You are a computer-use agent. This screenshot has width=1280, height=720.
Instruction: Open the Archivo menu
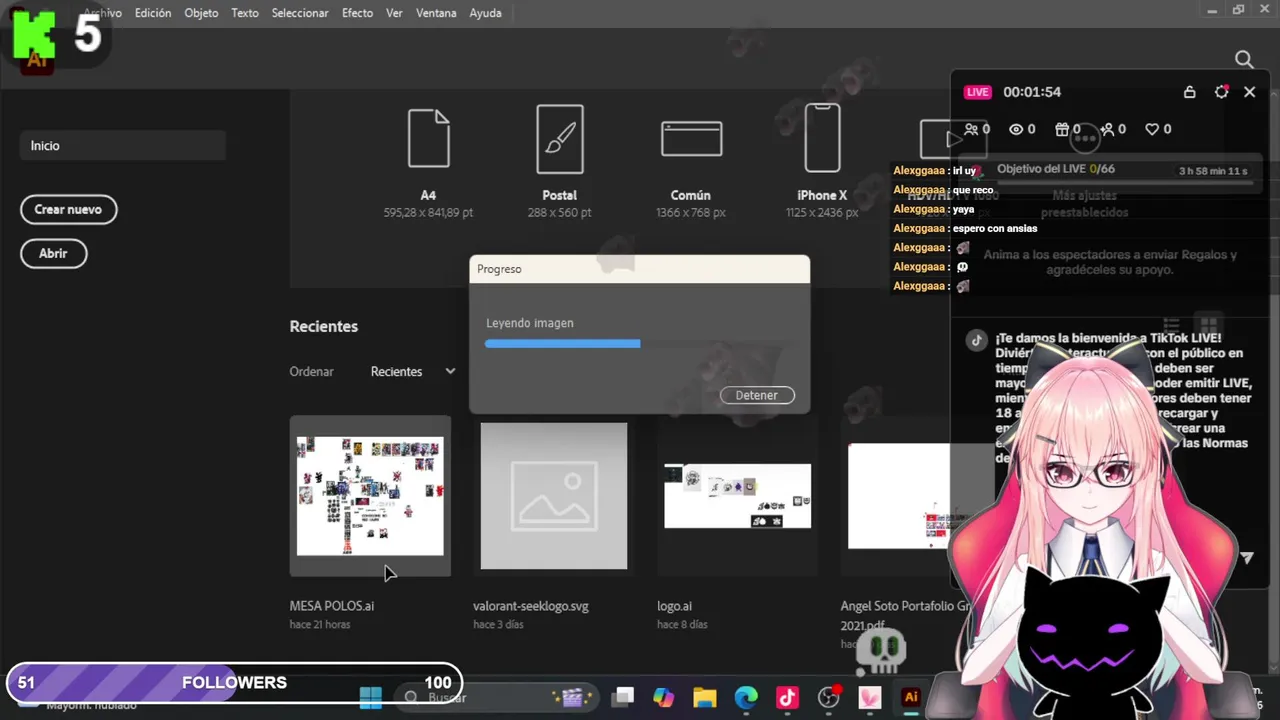(102, 13)
